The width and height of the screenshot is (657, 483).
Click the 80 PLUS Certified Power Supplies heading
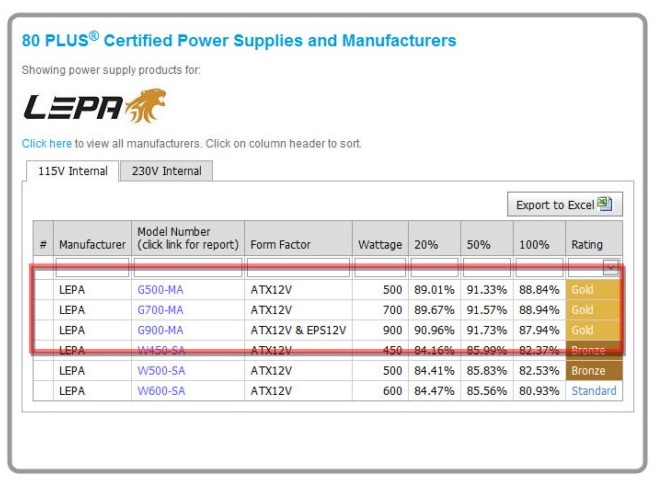click(x=239, y=40)
